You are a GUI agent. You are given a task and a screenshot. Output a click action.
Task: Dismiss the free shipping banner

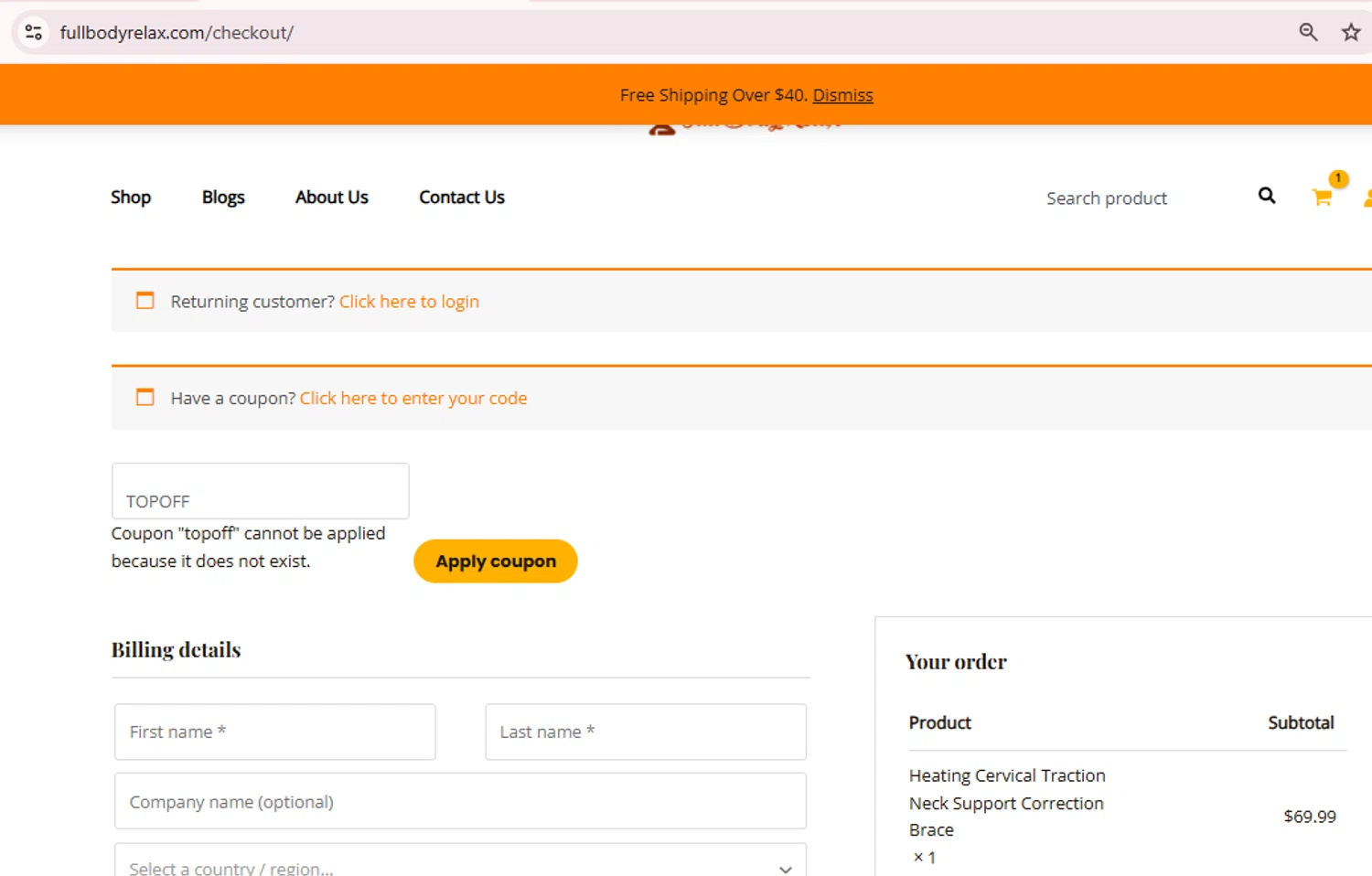coord(842,95)
